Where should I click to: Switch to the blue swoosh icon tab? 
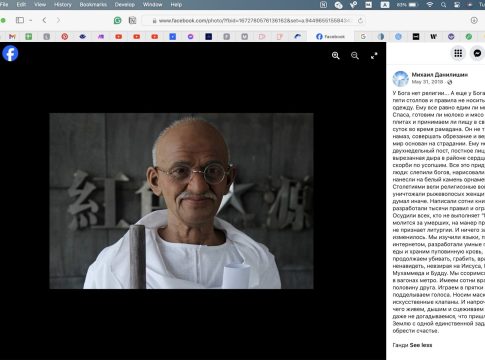coord(297,36)
